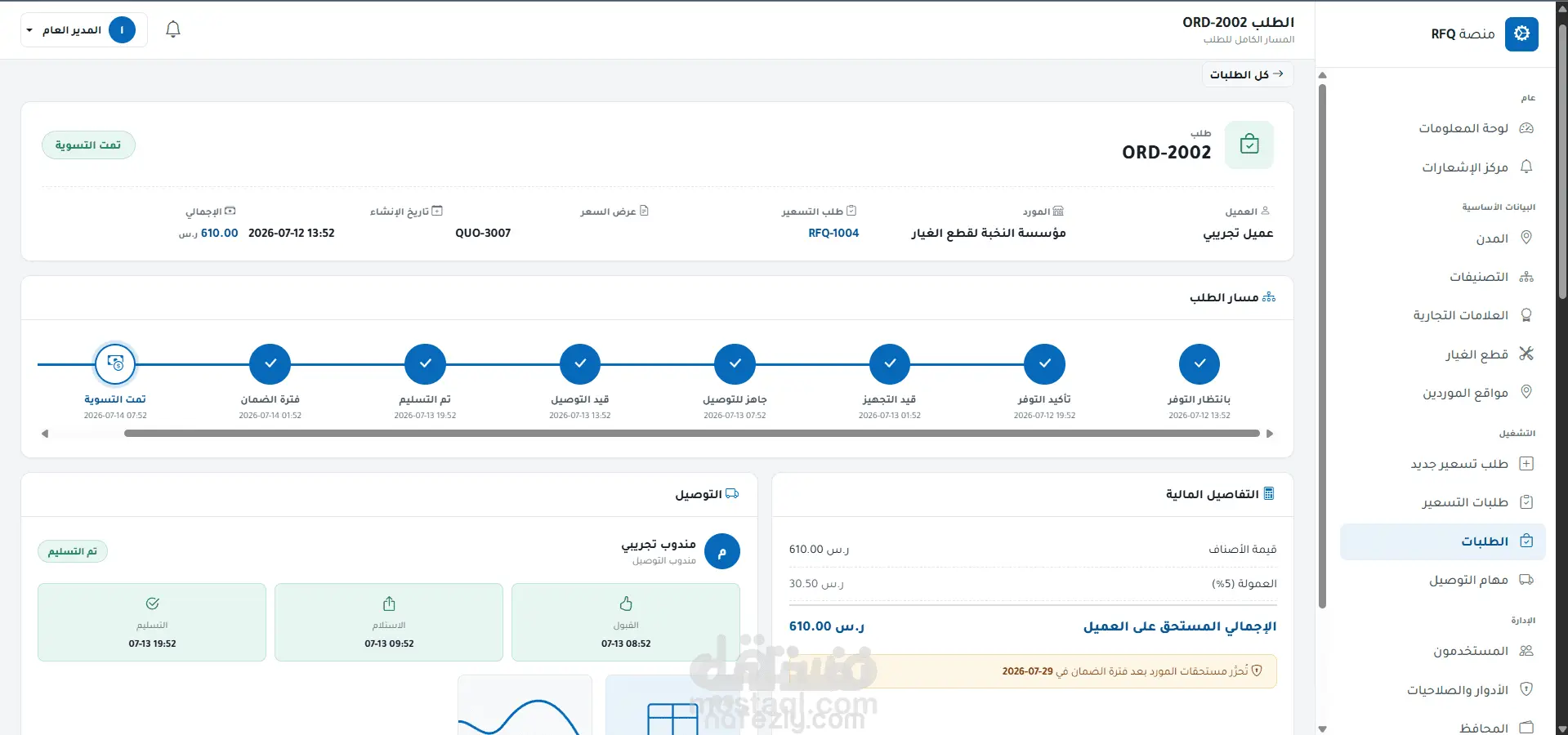The image size is (1568, 735).
Task: Click the جاهز للتوصيل step circle
Action: 735,363
